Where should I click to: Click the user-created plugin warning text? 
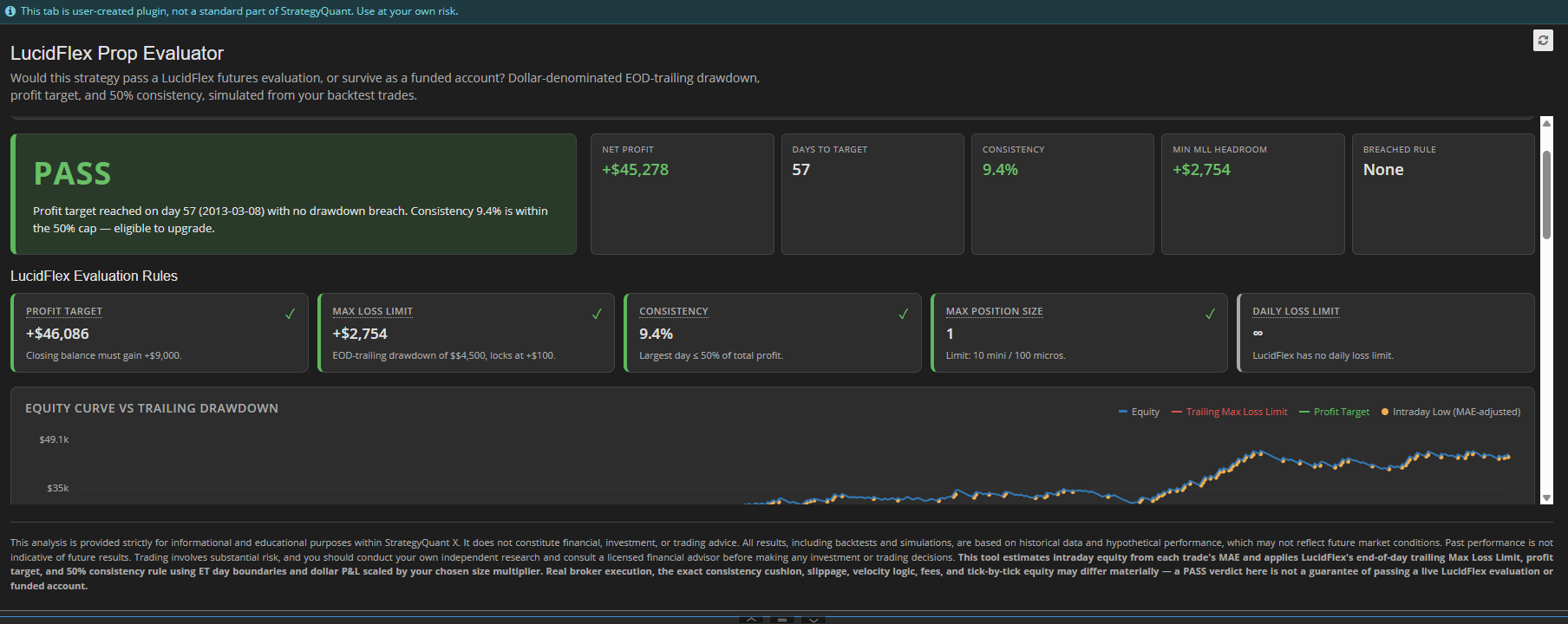coord(239,11)
